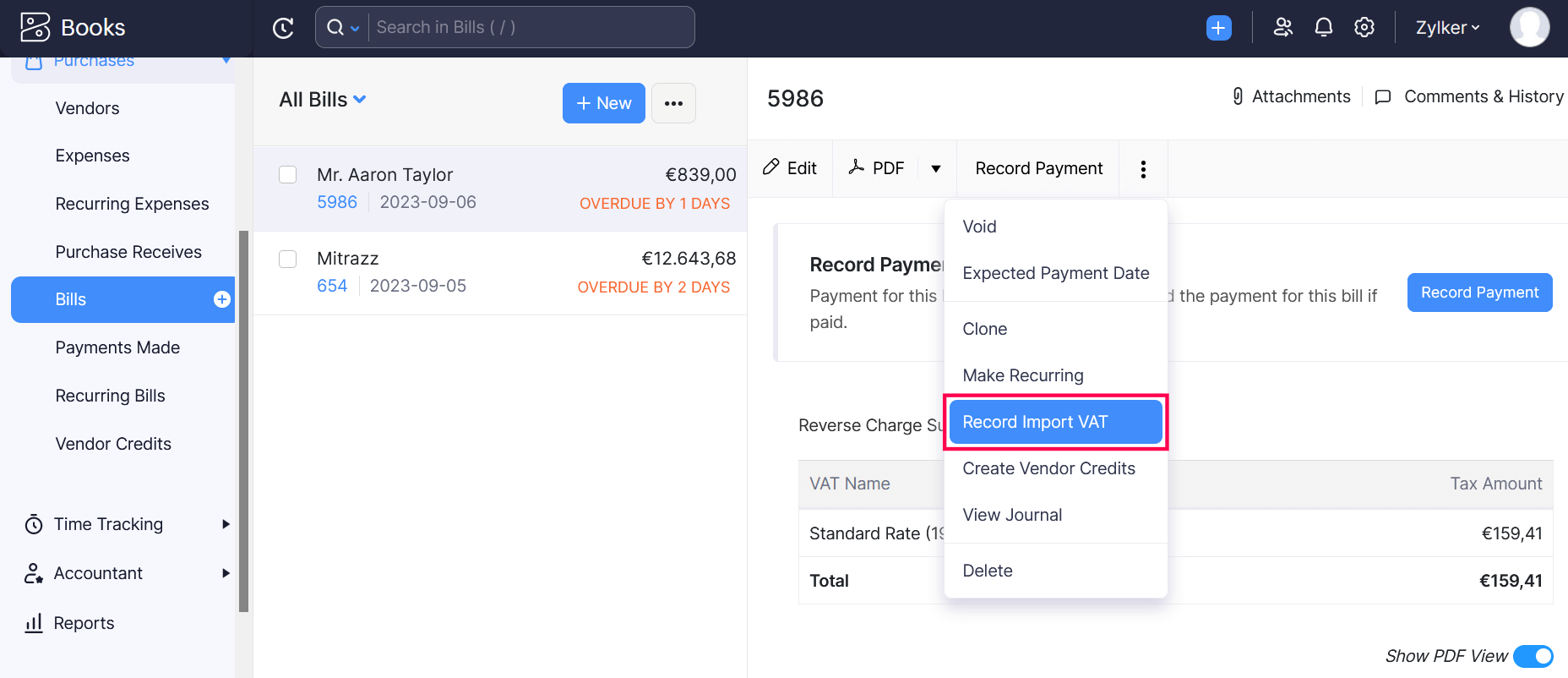
Task: Tick the Mitrazz bill checkbox
Action: click(x=288, y=259)
